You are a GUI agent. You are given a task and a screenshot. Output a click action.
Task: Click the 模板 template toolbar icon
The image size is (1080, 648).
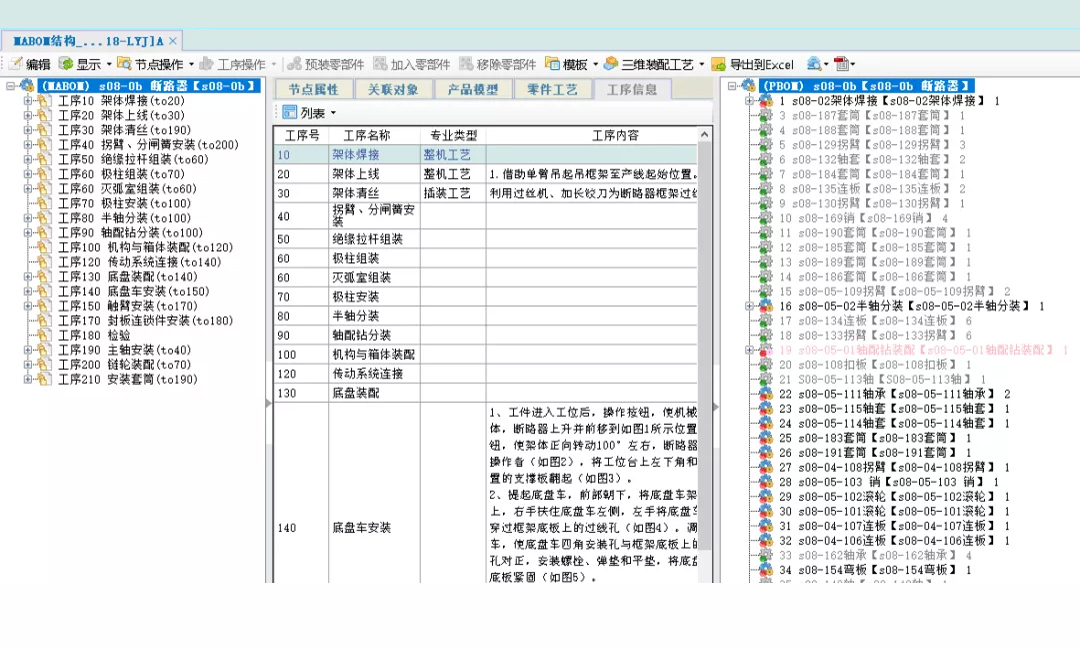pos(554,64)
